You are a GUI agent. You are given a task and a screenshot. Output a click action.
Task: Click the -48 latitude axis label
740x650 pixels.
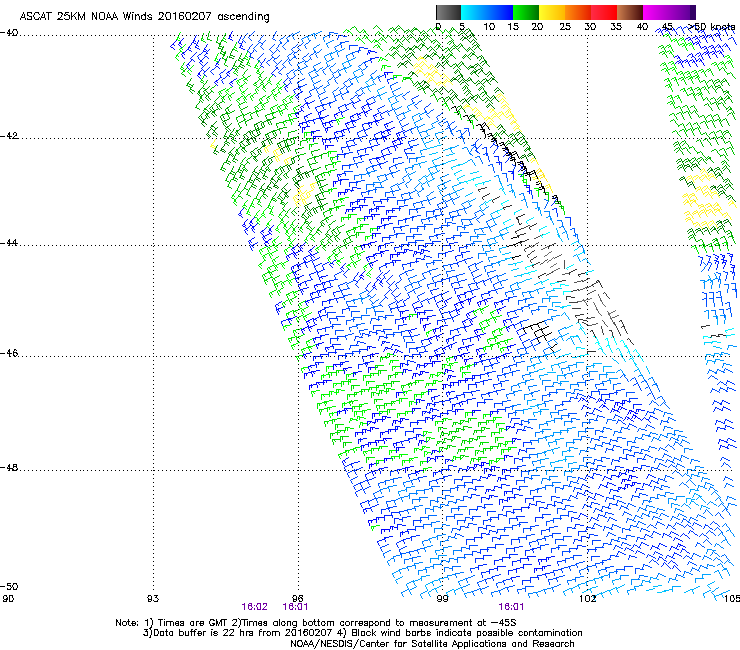[9, 468]
